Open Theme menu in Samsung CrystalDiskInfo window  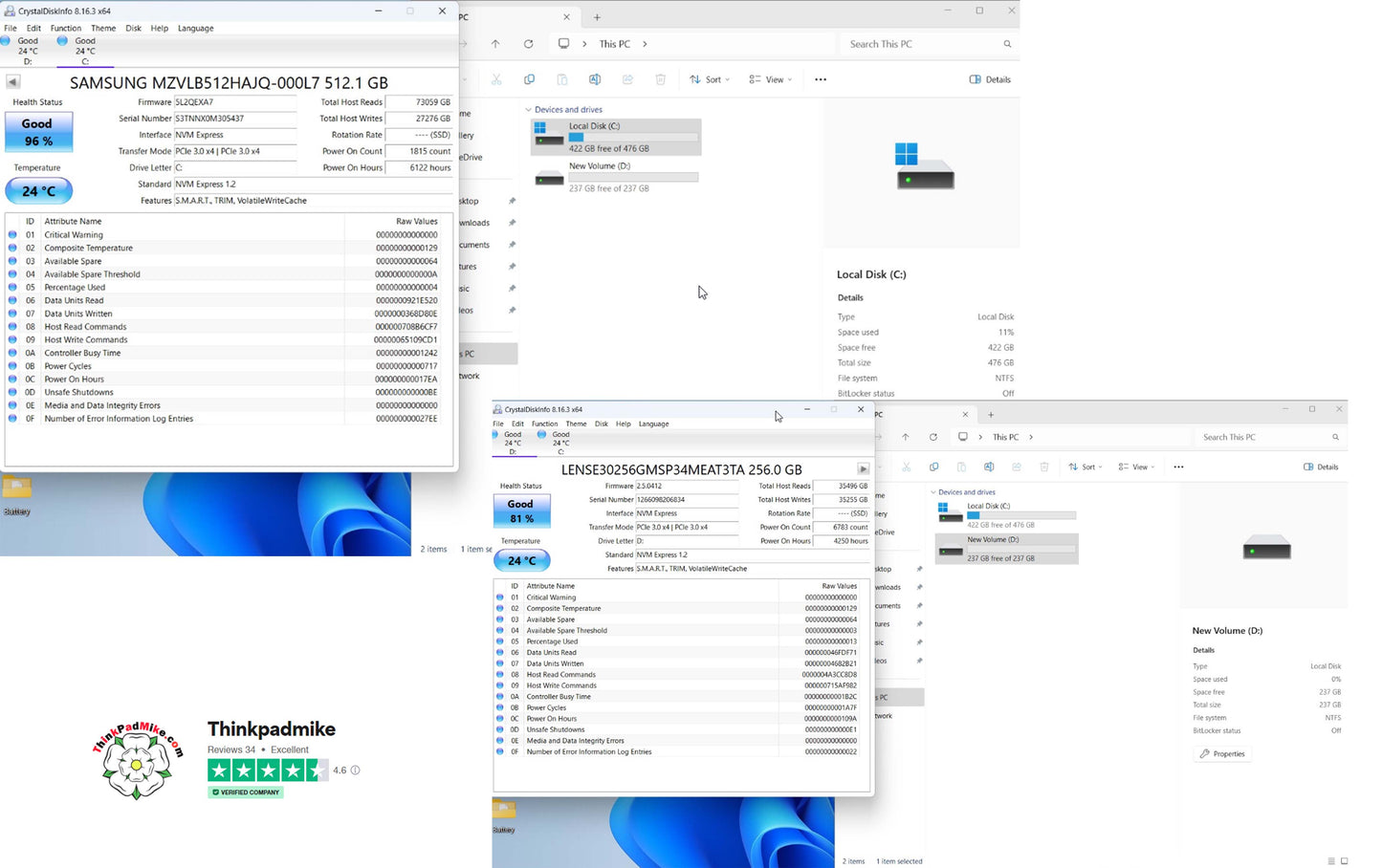tap(103, 28)
